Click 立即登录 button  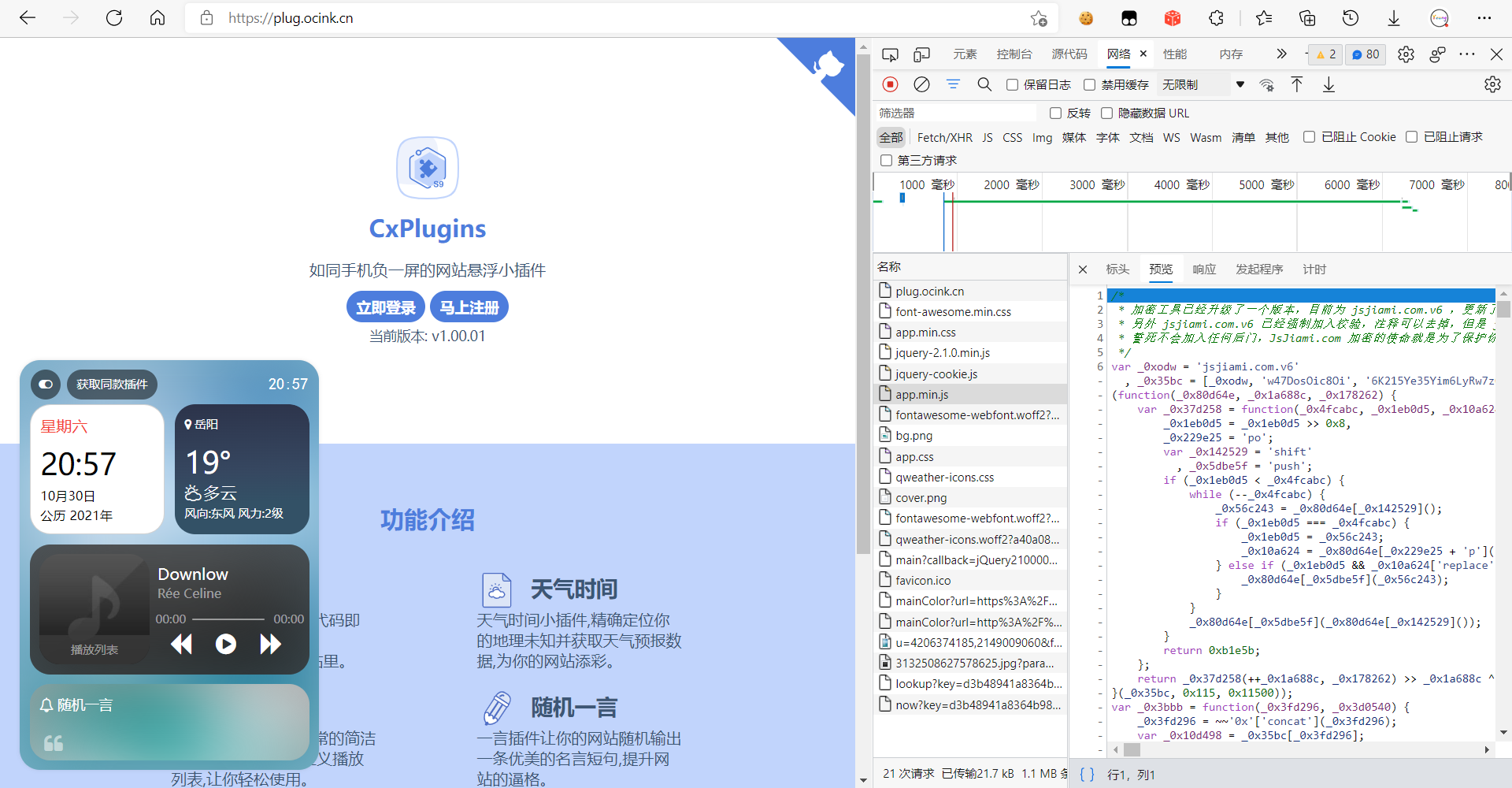click(x=386, y=307)
